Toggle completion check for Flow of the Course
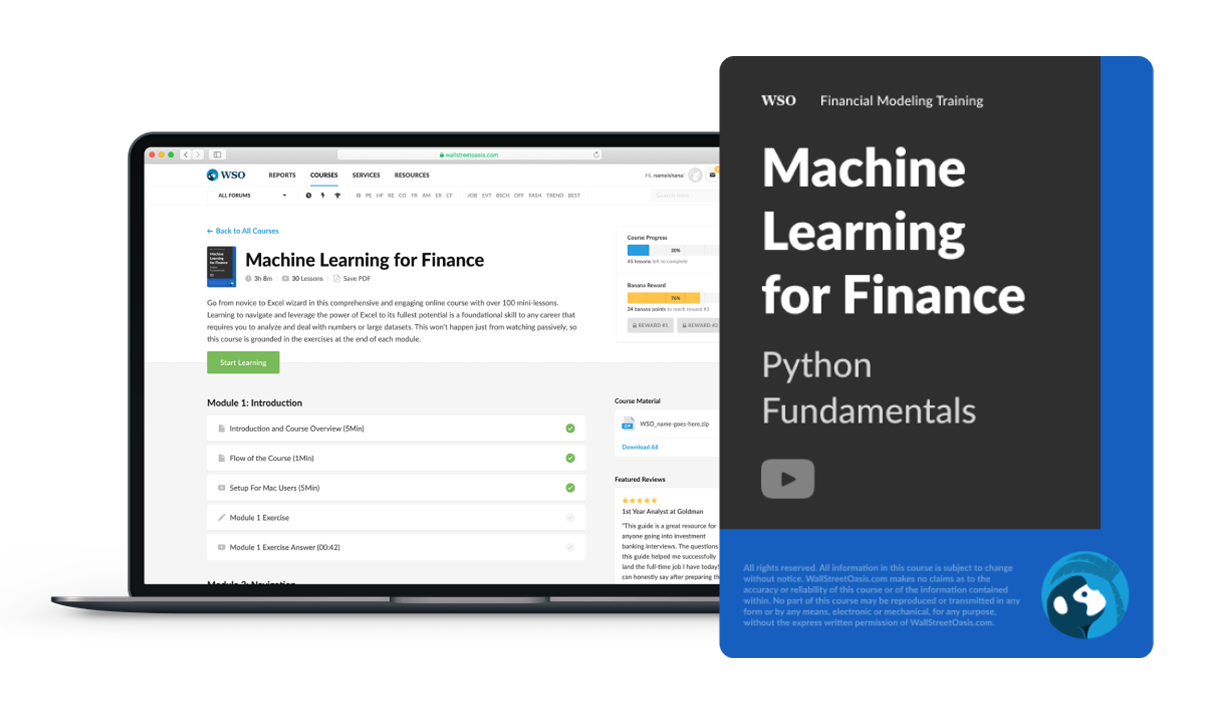This screenshot has width=1205, height=720. pos(570,458)
